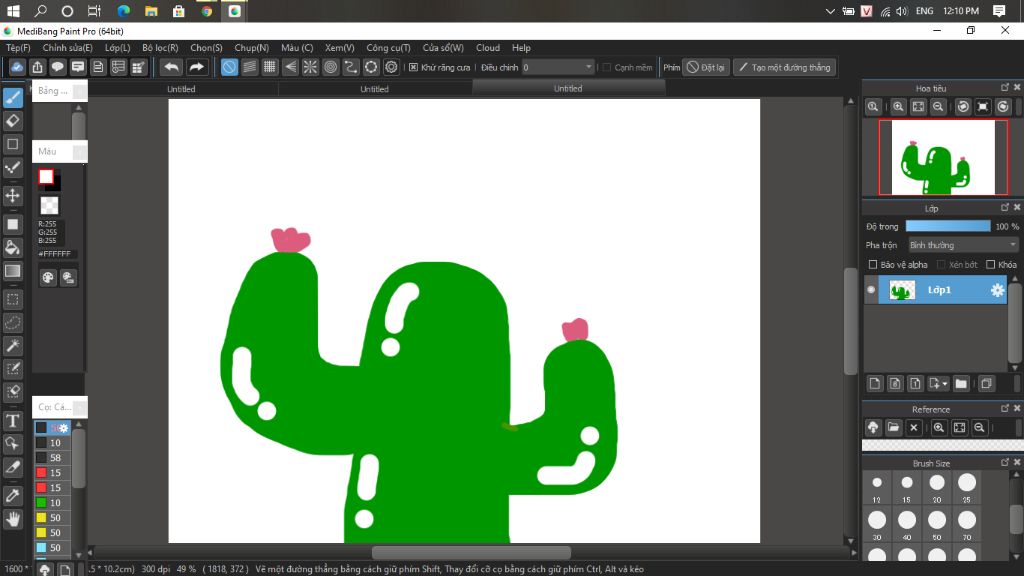Toggle Xén bớt clipping checkbox
The width and height of the screenshot is (1024, 576).
[x=941, y=264]
